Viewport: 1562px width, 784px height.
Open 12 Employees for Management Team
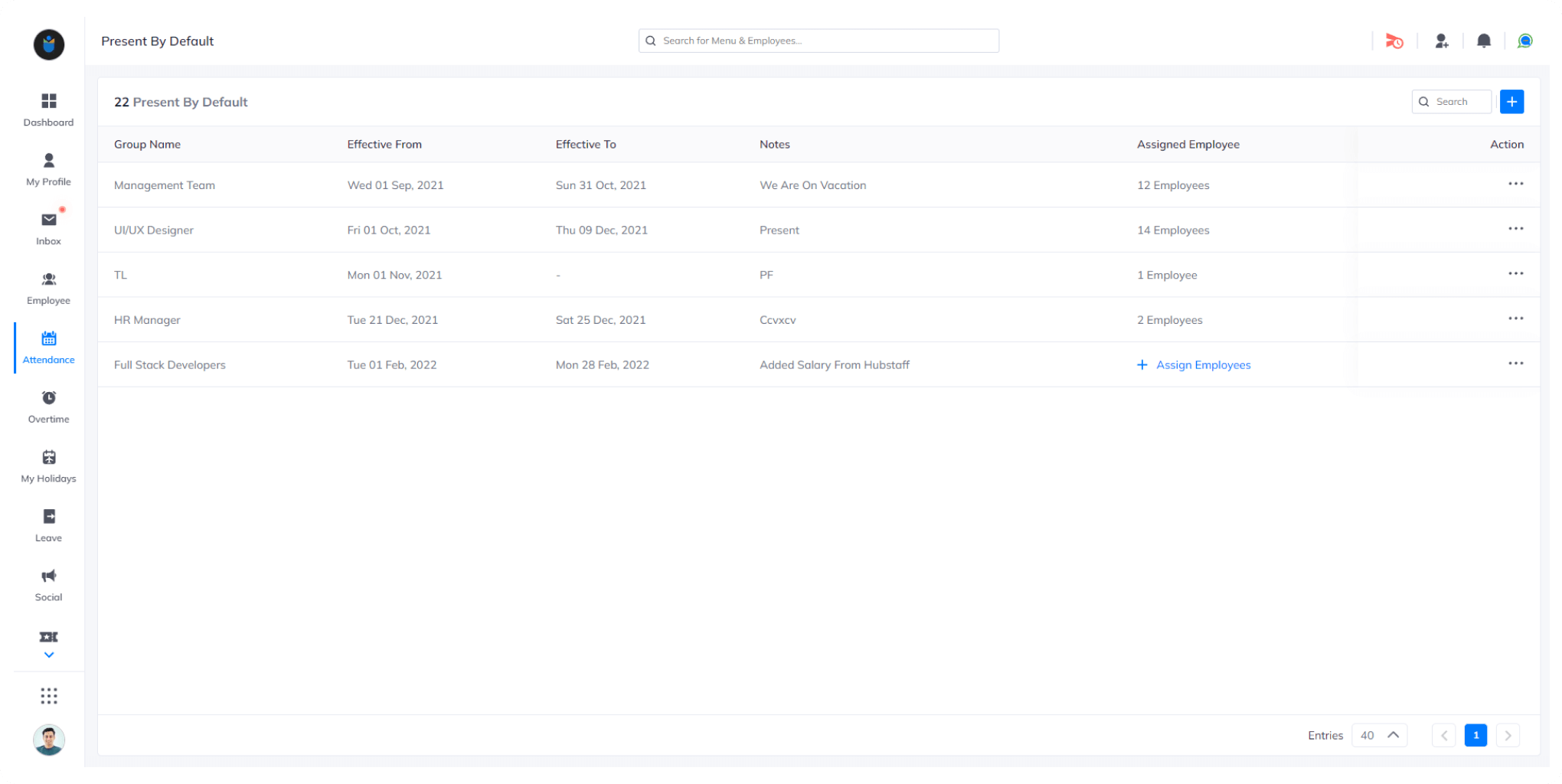(1173, 185)
